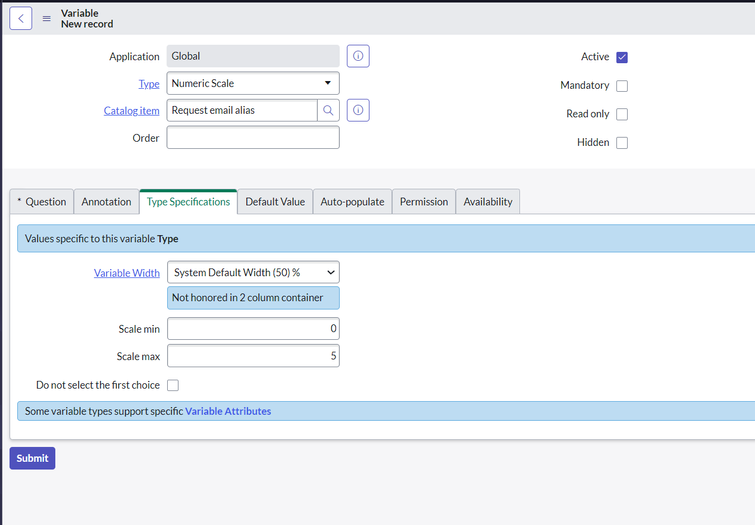This screenshot has height=525, width=755.
Task: Enable the Mandatory checkbox
Action: tap(622, 86)
